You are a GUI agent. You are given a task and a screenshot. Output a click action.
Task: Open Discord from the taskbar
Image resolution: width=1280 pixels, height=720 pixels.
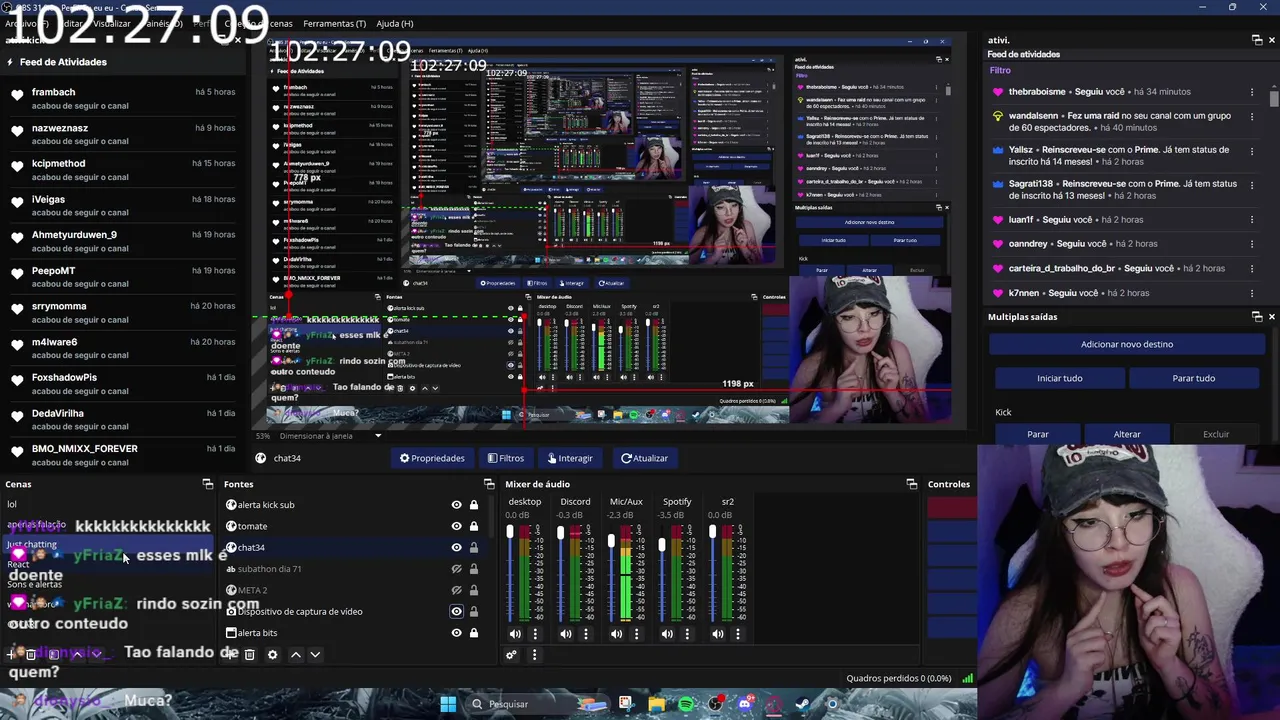click(x=745, y=704)
